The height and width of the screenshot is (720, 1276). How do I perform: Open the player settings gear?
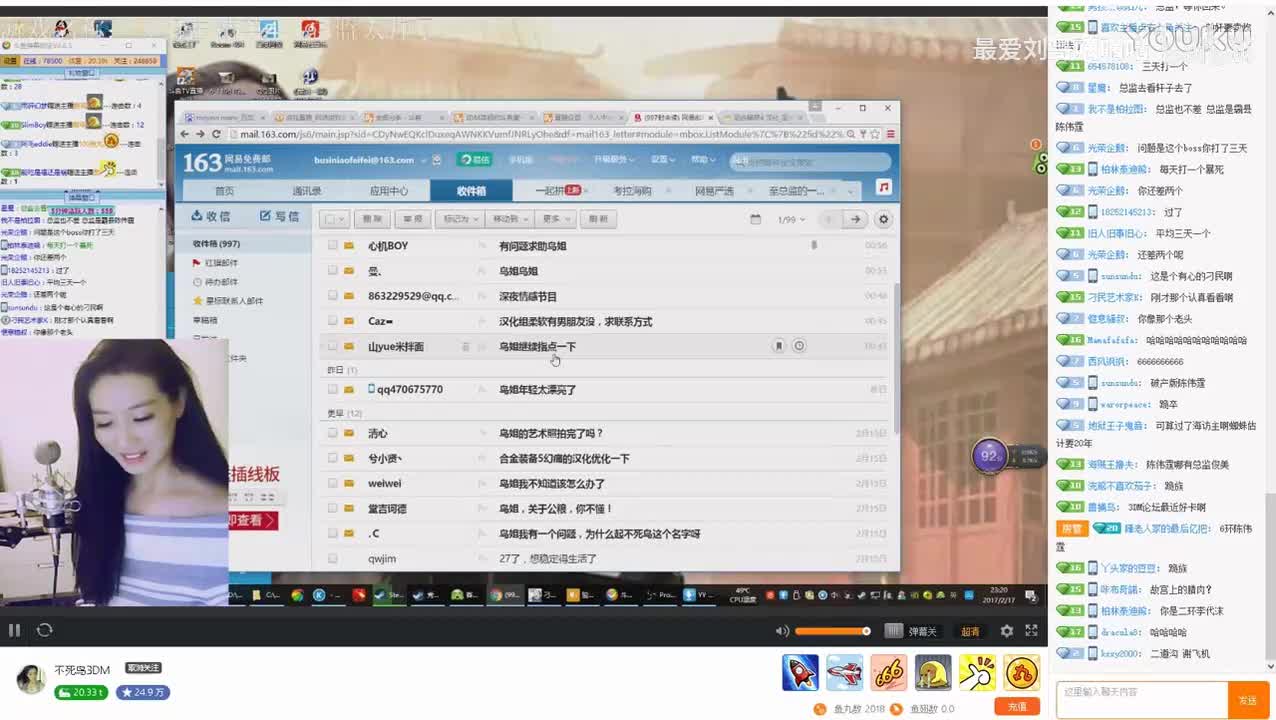(1007, 631)
